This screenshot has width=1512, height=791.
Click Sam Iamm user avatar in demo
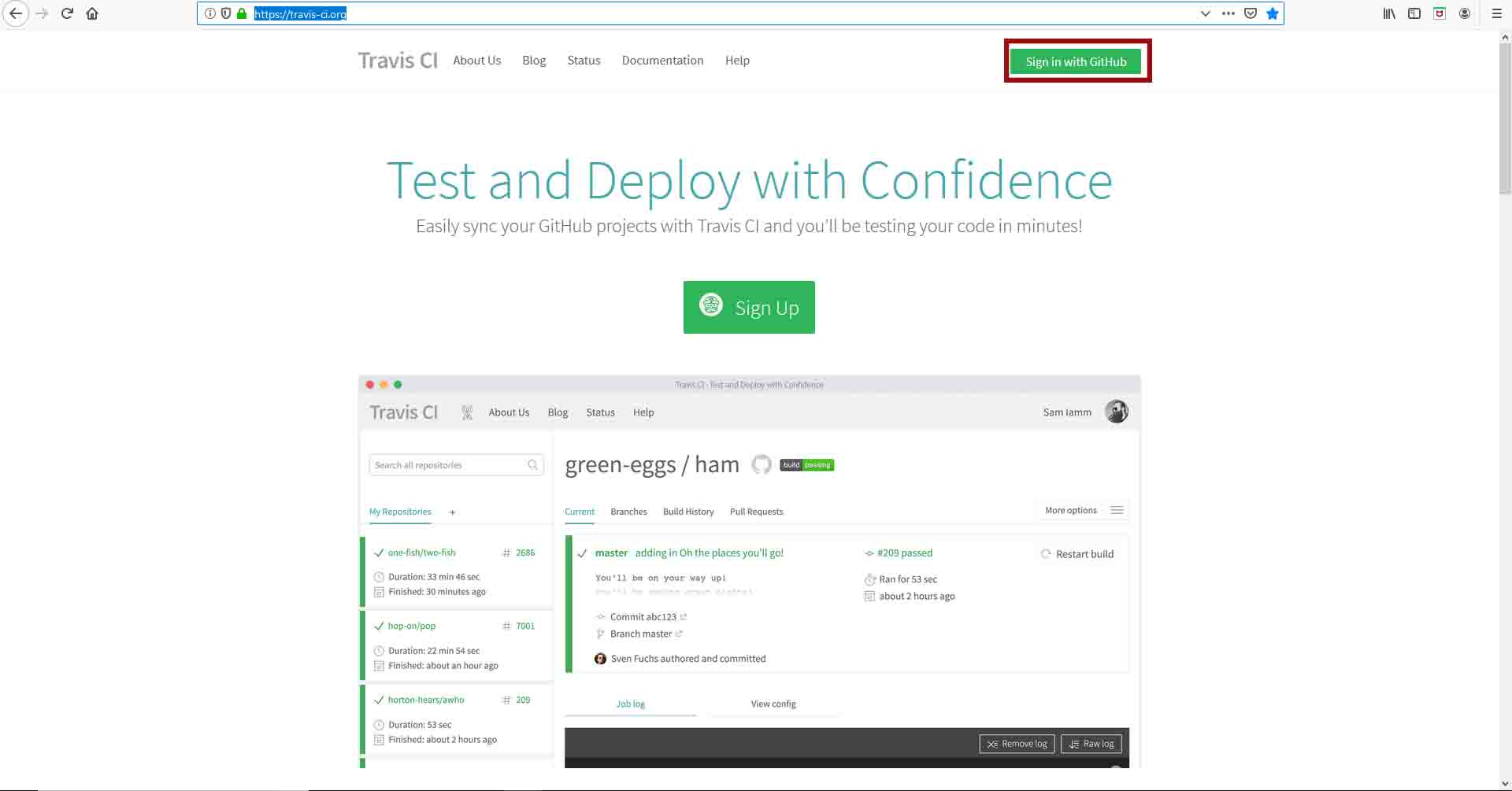[x=1116, y=412]
